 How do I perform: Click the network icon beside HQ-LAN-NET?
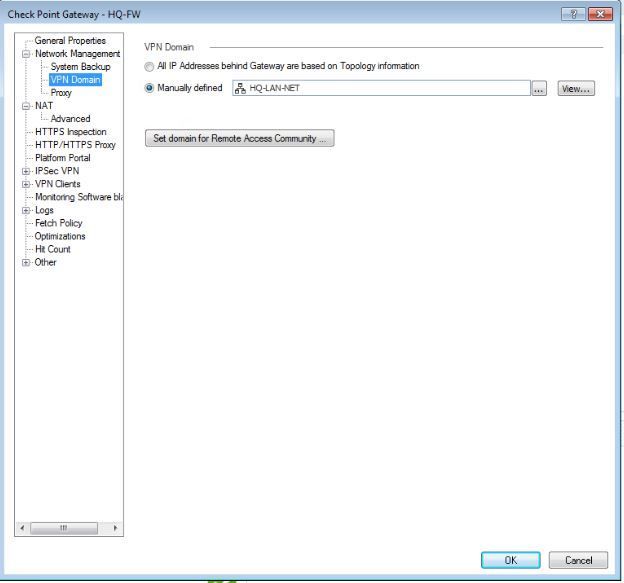[x=239, y=89]
